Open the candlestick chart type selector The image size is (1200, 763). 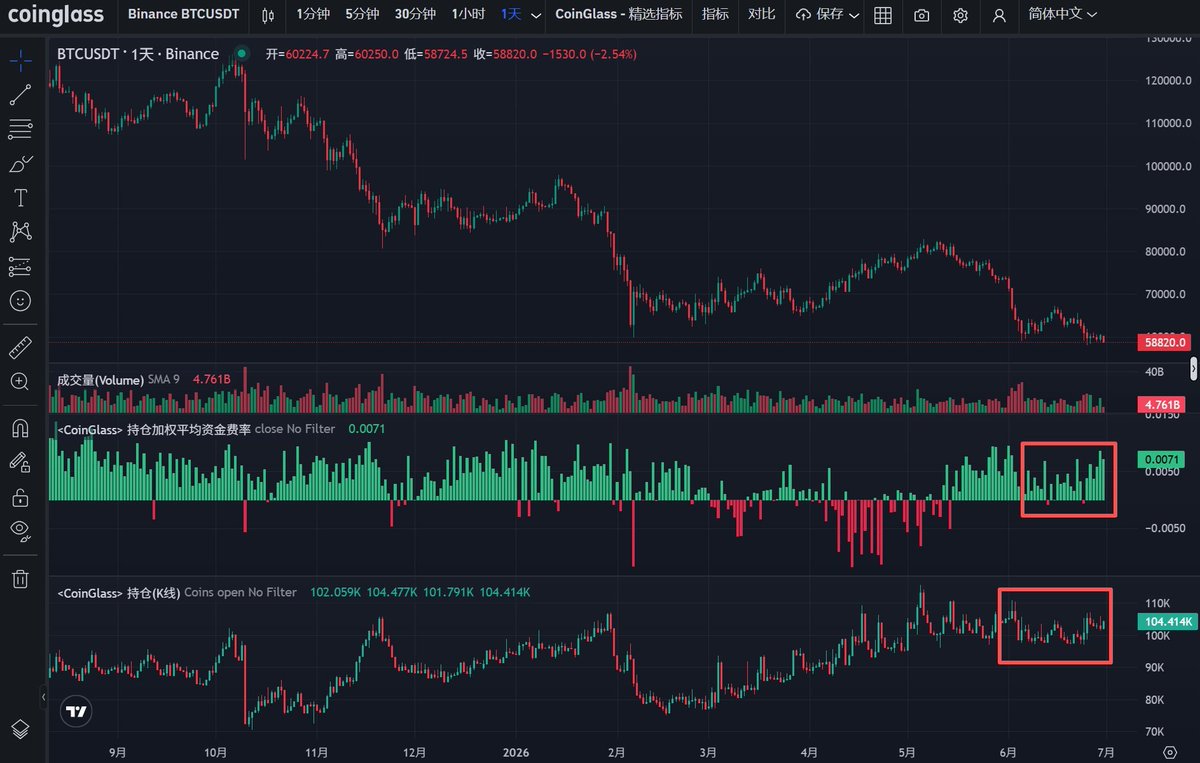(x=267, y=15)
